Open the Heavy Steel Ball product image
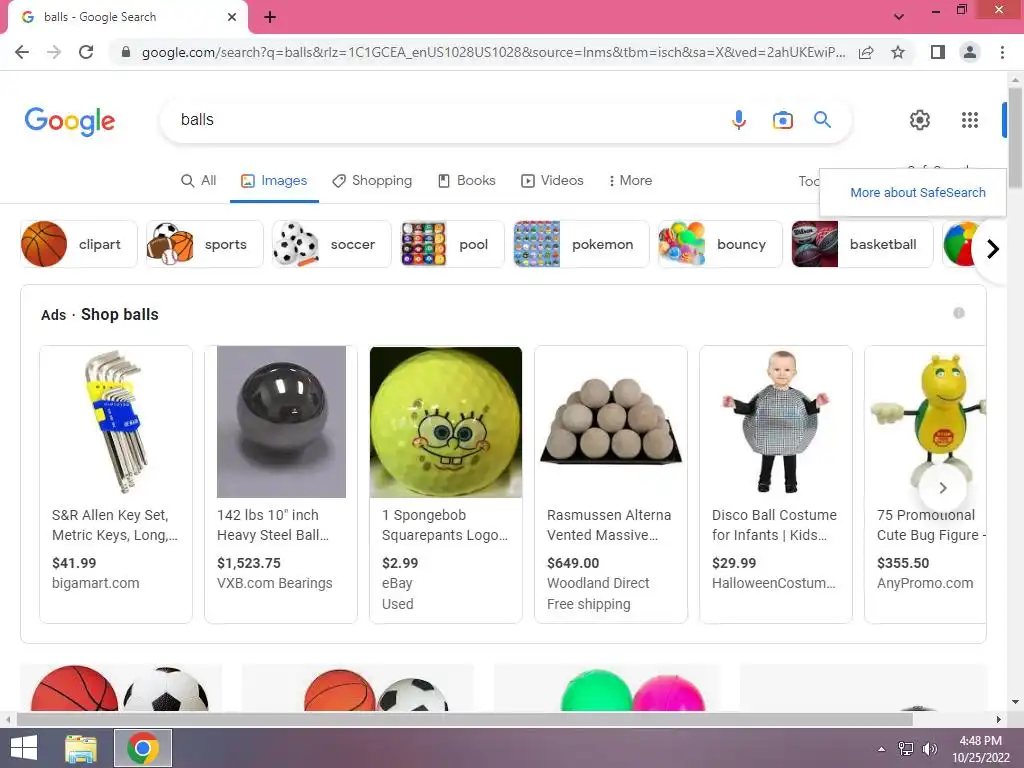 tap(281, 422)
